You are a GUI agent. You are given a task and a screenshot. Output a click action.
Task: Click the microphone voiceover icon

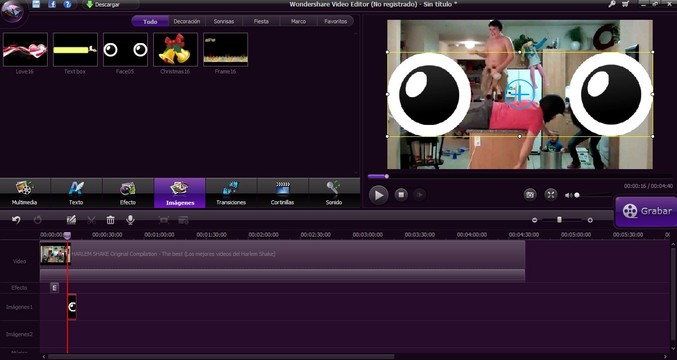(130, 220)
